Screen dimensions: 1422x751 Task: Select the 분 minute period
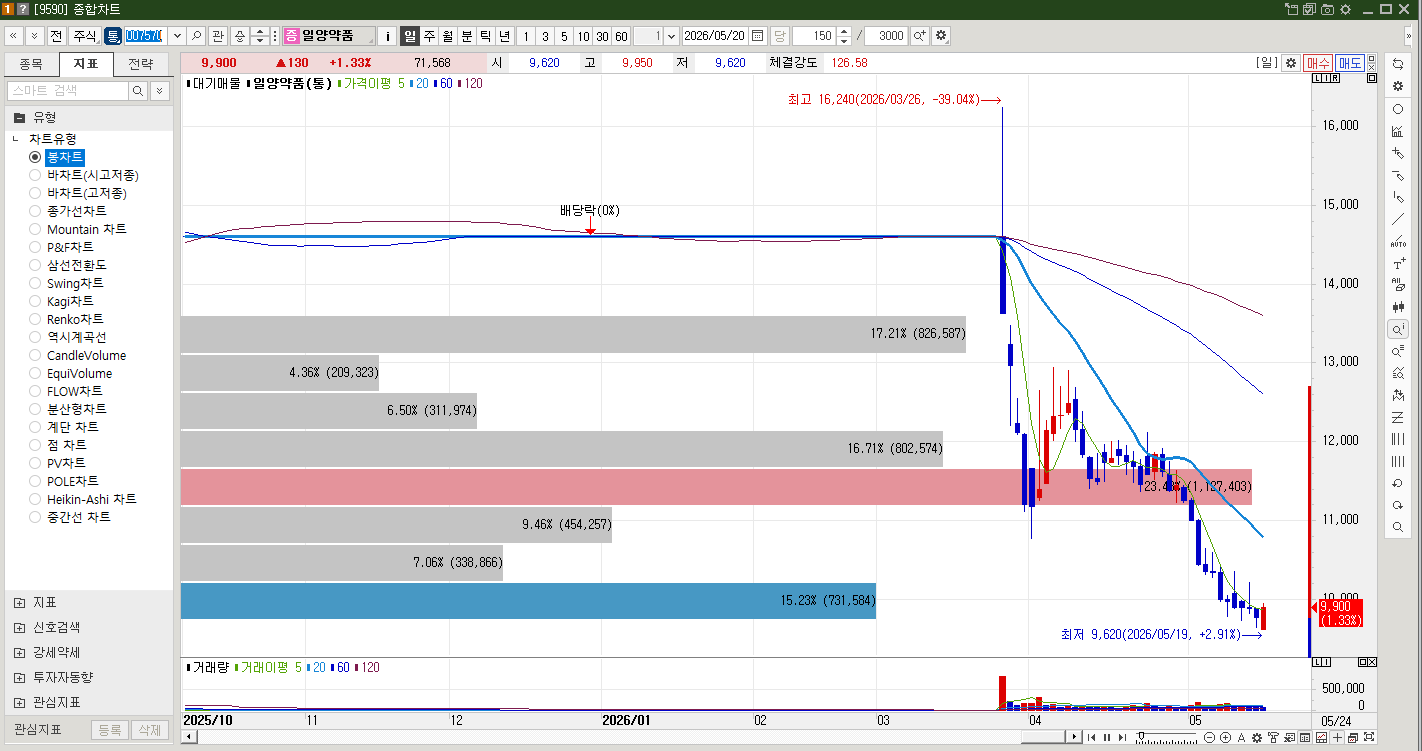(467, 36)
